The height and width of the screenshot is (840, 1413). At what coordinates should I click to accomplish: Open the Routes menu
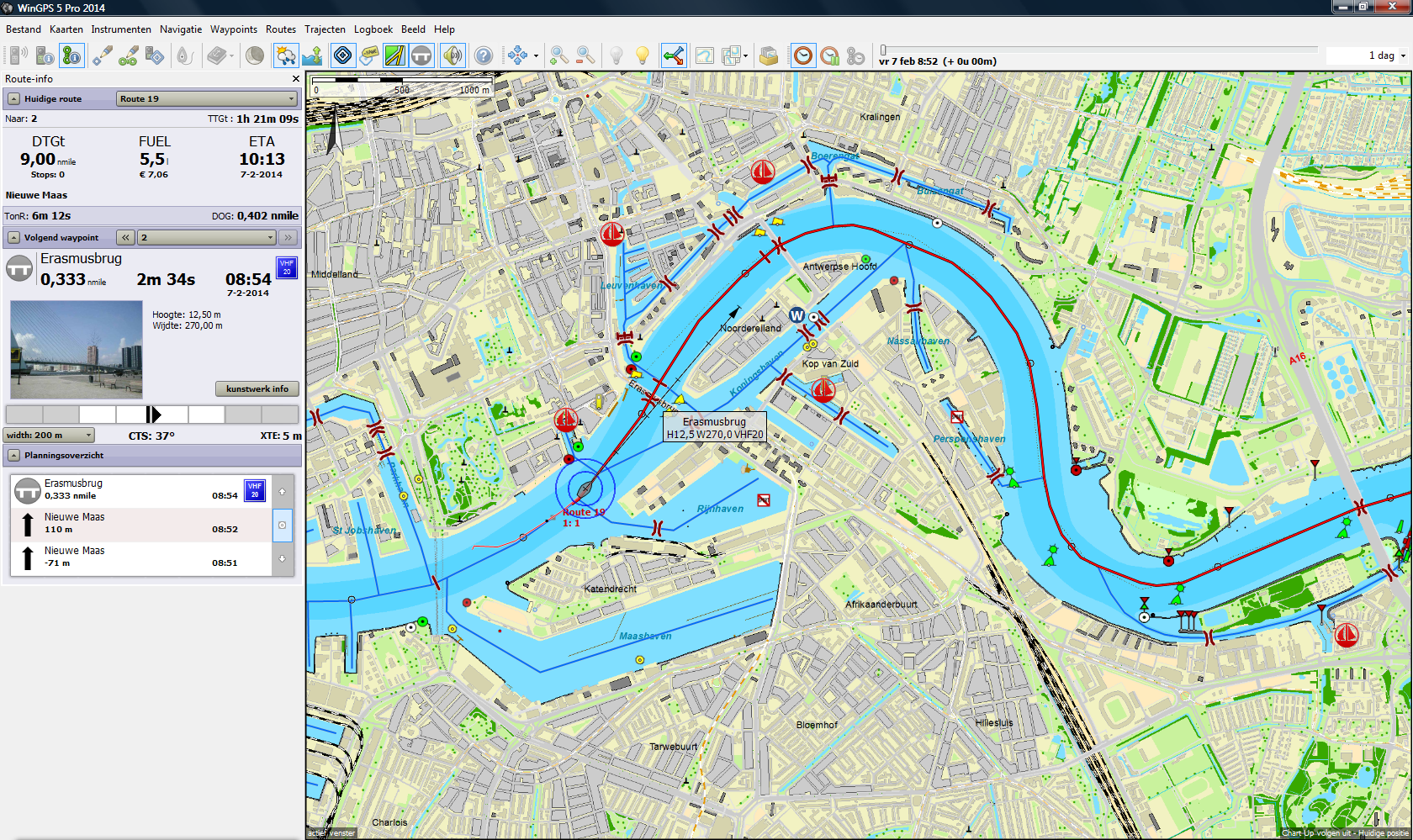[x=281, y=29]
